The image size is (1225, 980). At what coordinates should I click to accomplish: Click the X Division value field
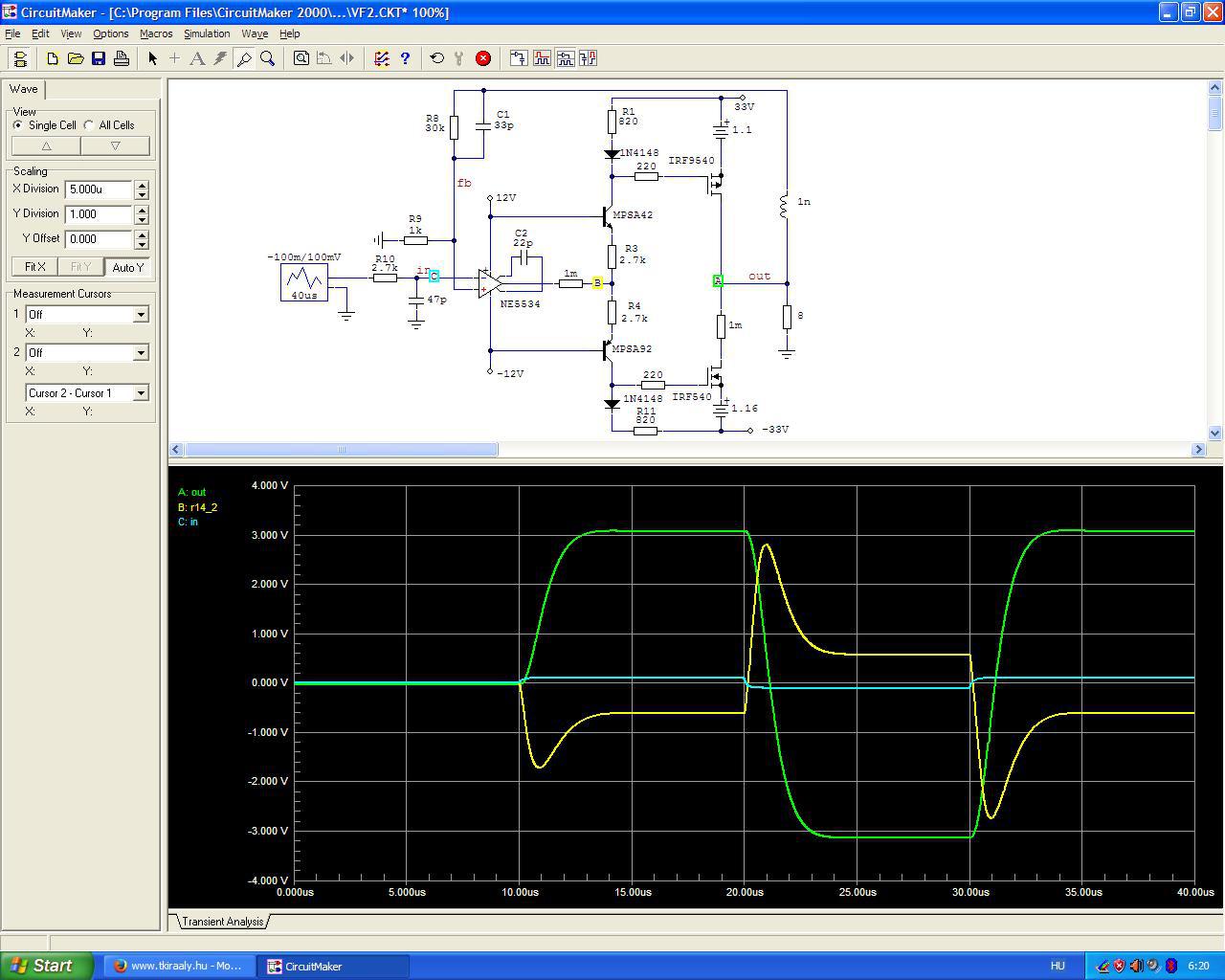point(98,189)
